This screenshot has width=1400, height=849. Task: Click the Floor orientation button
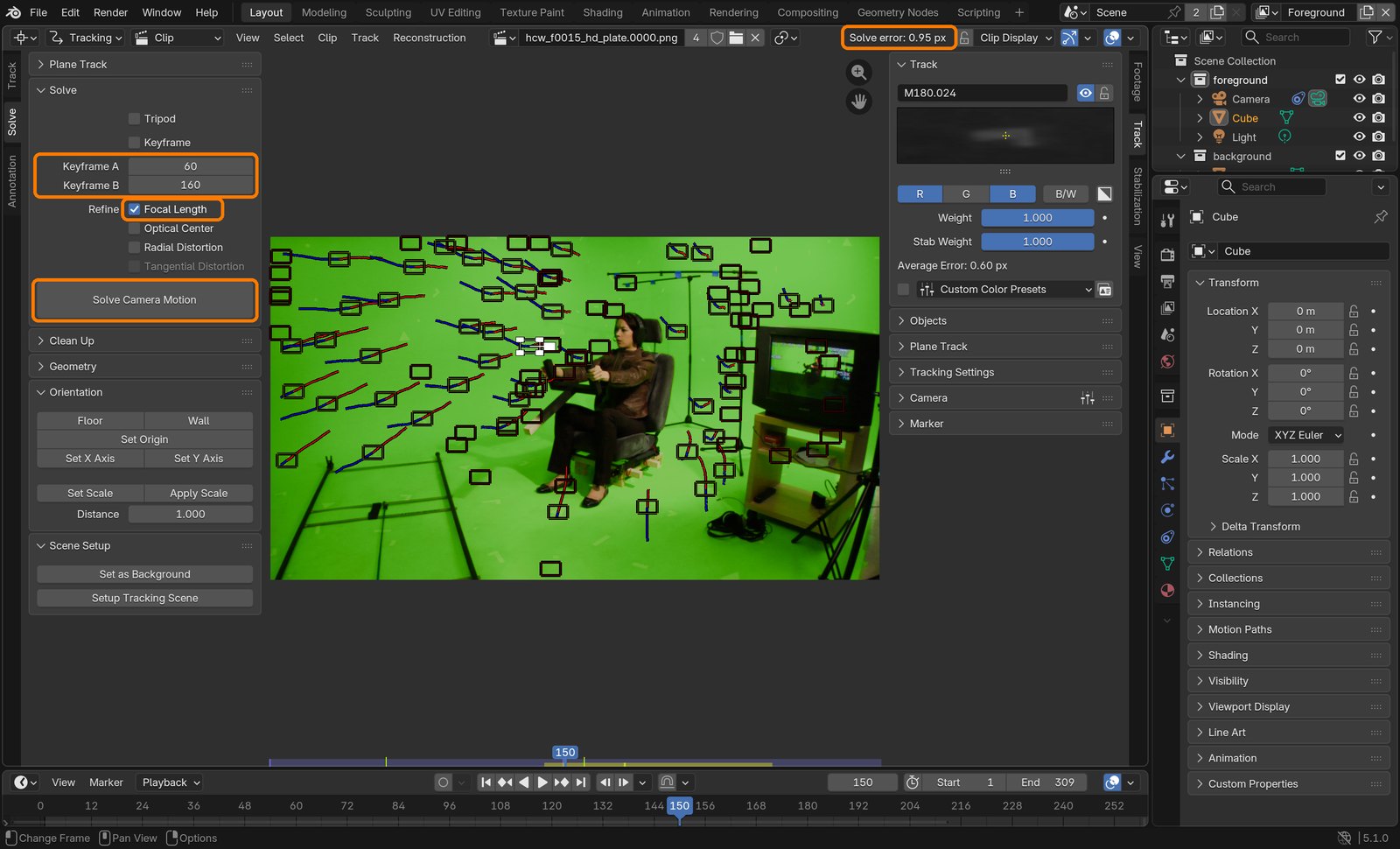pyautogui.click(x=90, y=421)
